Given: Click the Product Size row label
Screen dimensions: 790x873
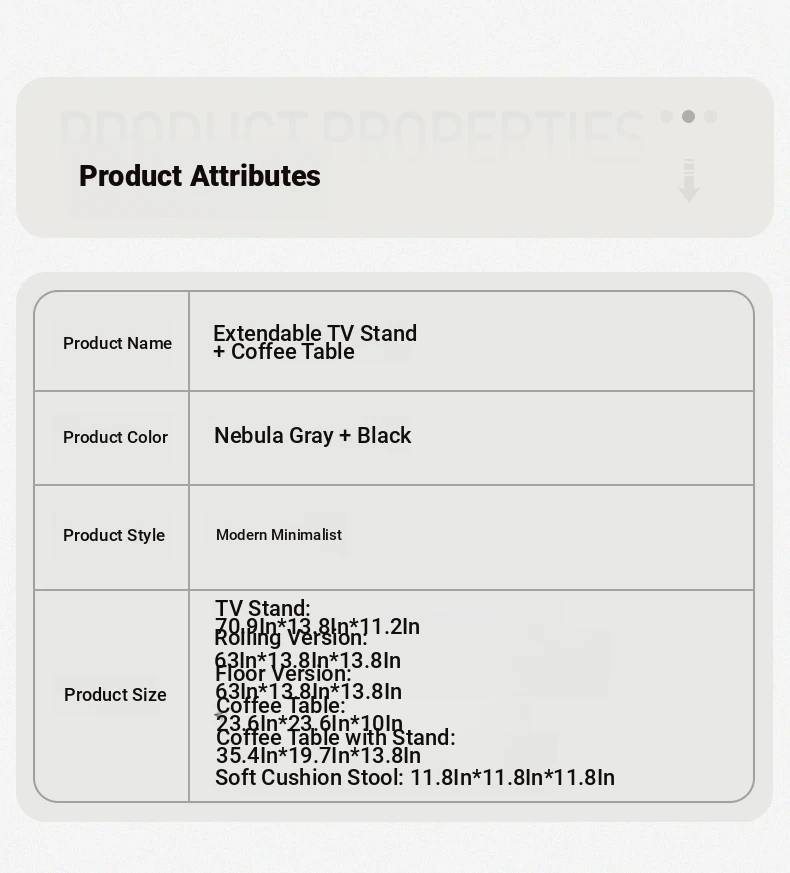Looking at the screenshot, I should pyautogui.click(x=115, y=694).
